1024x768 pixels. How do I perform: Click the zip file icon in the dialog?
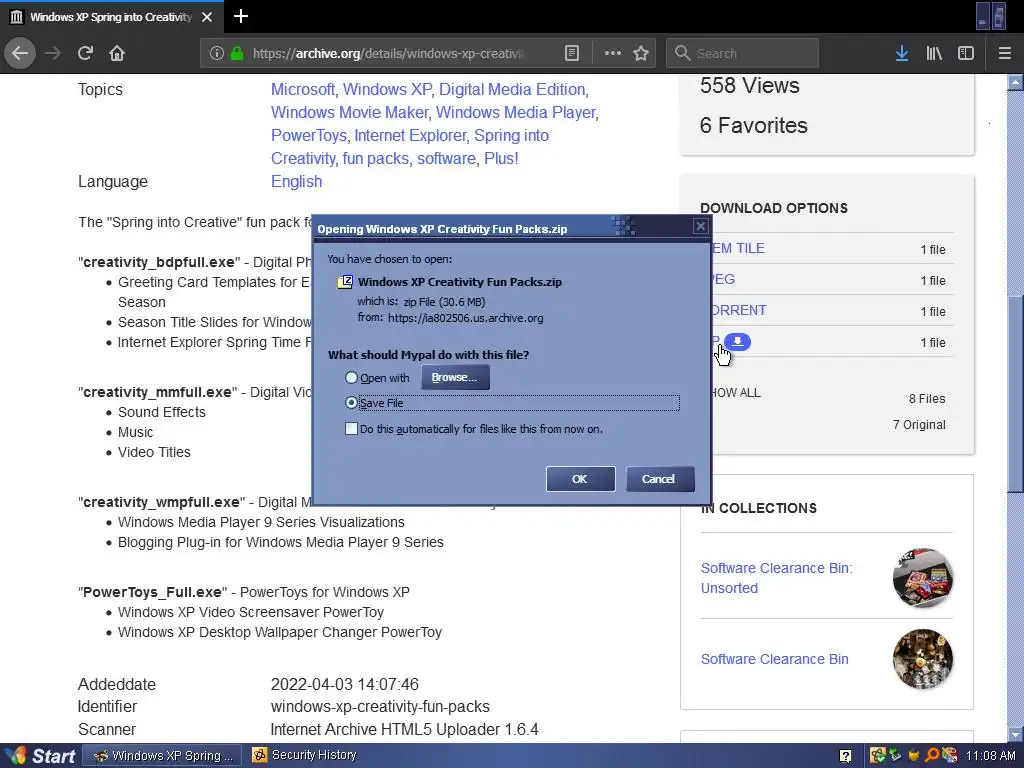point(345,281)
